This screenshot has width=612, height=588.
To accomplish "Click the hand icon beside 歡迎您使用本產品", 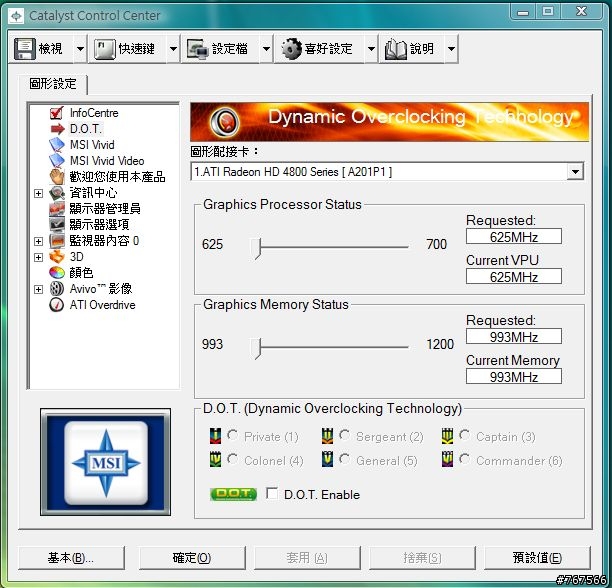I will [x=57, y=176].
